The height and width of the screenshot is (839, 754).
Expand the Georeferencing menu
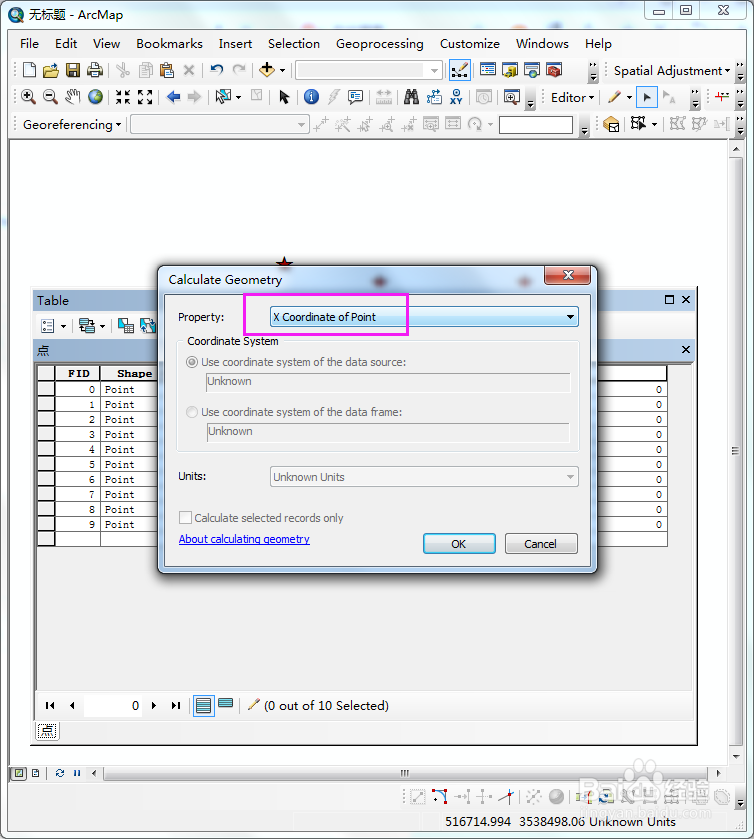(72, 125)
